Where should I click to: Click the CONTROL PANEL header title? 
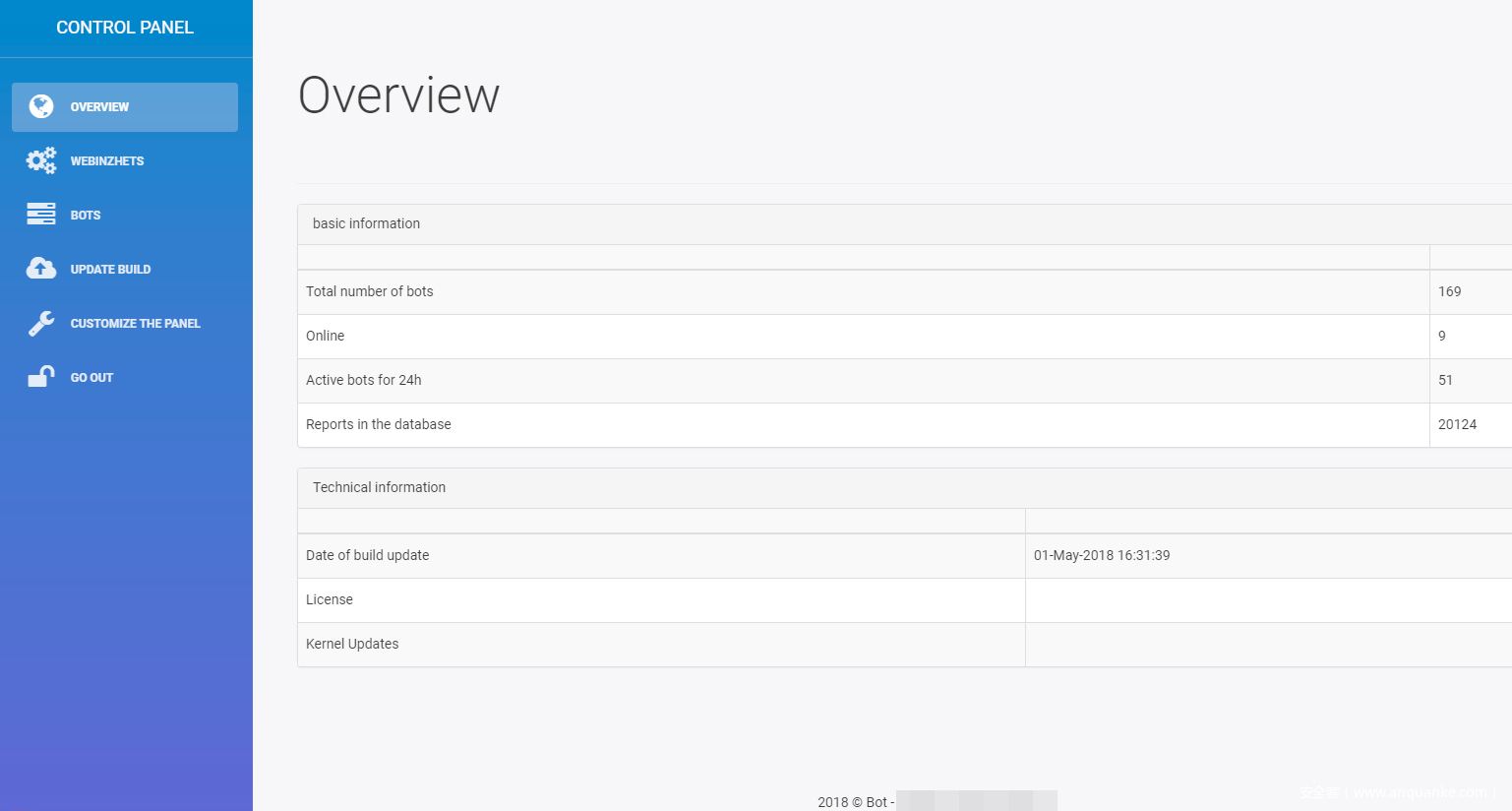coord(125,28)
